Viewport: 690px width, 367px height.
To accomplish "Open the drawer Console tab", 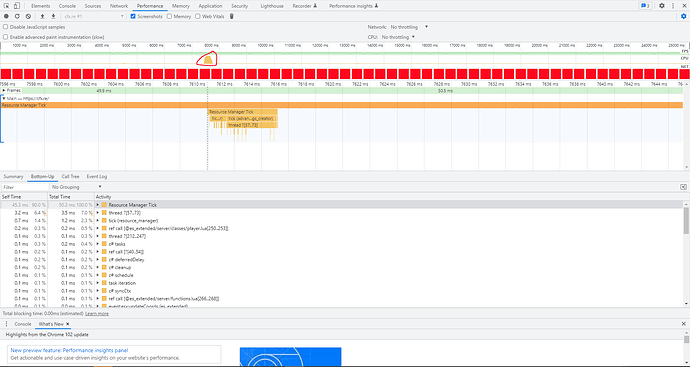I will (x=22, y=324).
